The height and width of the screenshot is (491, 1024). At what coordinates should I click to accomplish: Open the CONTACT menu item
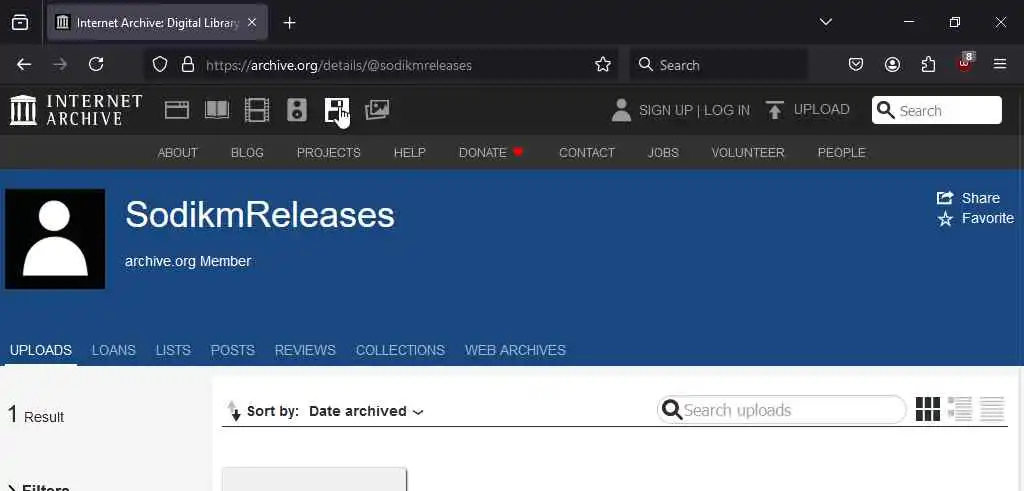(x=586, y=153)
